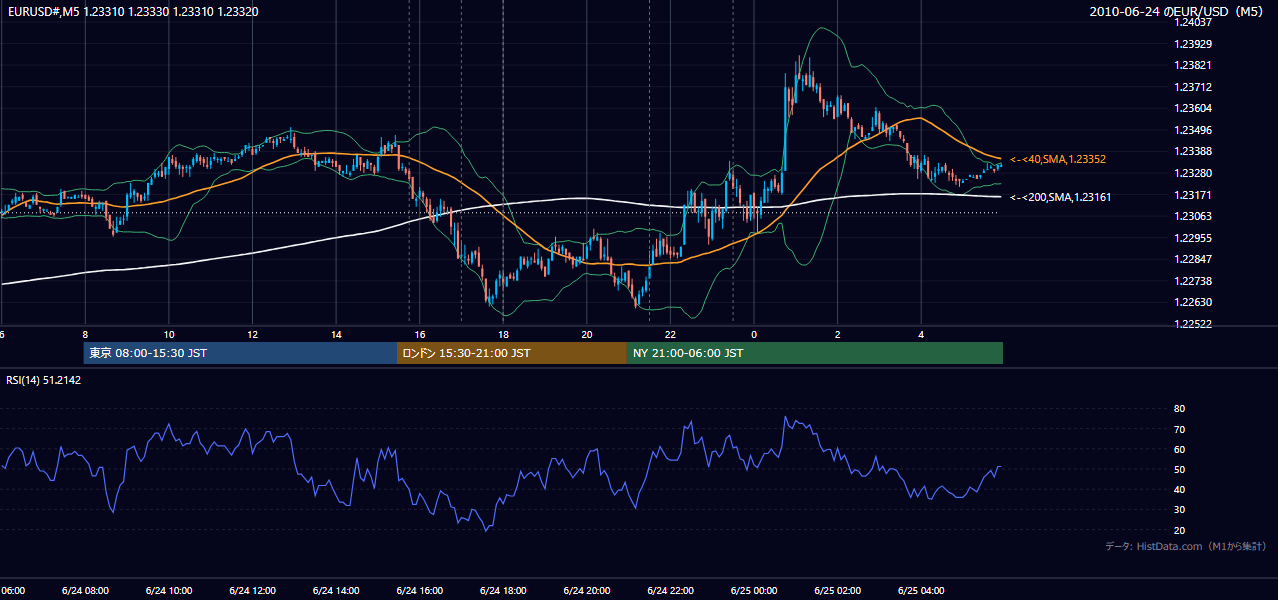Click the bottom axis label 6/24 10:00
Image resolution: width=1278 pixels, height=600 pixels.
[x=169, y=591]
